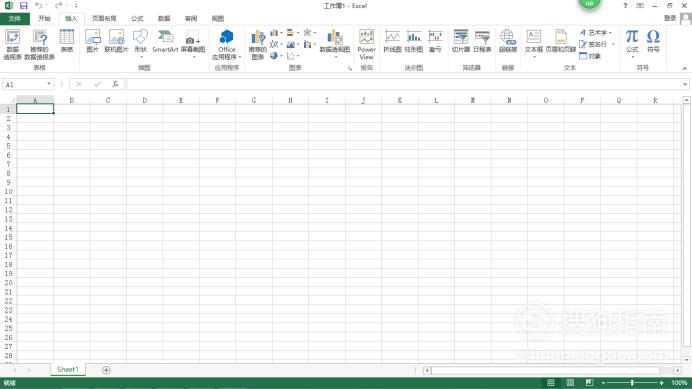This screenshot has width=692, height=389.
Task: Add a new sheet with plus button
Action: point(106,370)
